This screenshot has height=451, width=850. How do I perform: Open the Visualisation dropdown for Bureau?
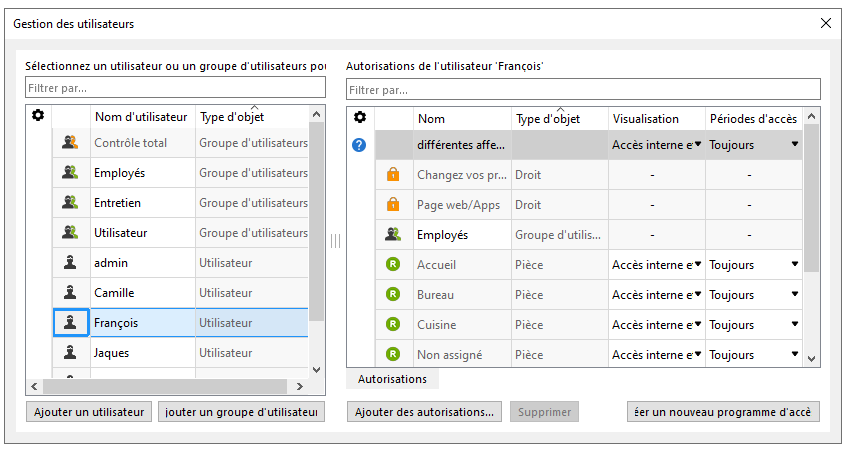tap(697, 295)
